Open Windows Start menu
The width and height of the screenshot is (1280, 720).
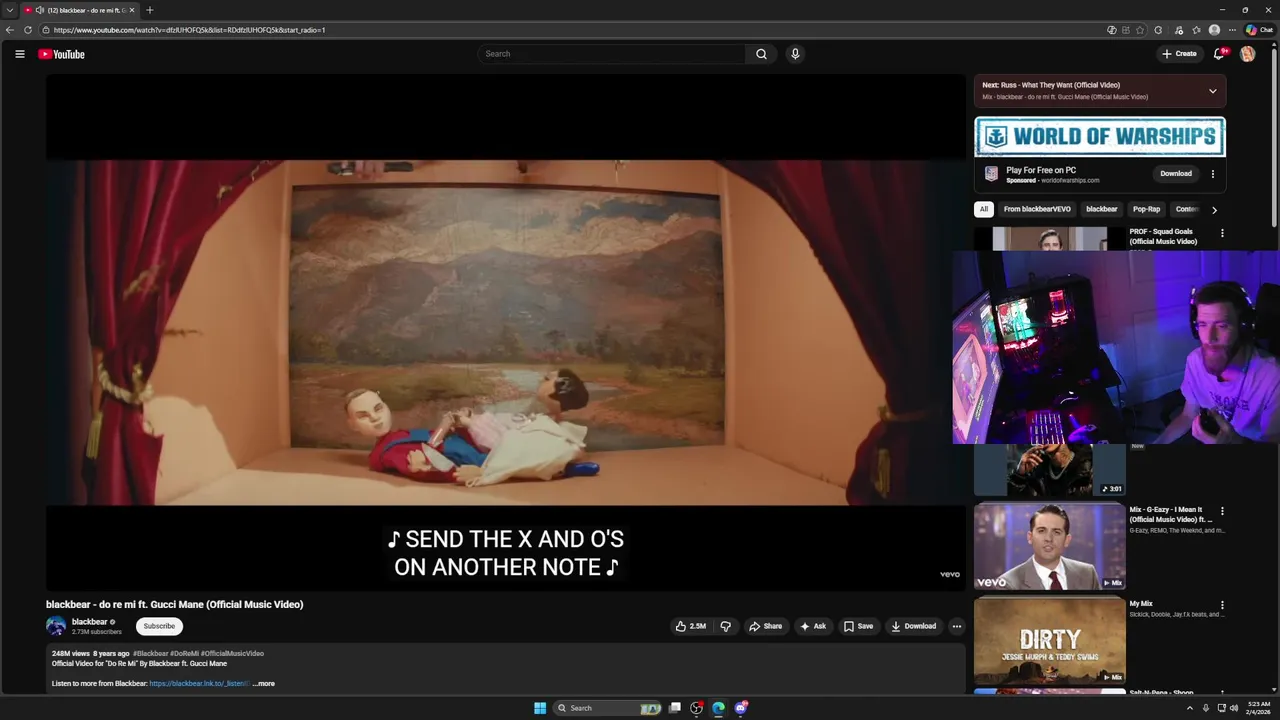[x=540, y=708]
